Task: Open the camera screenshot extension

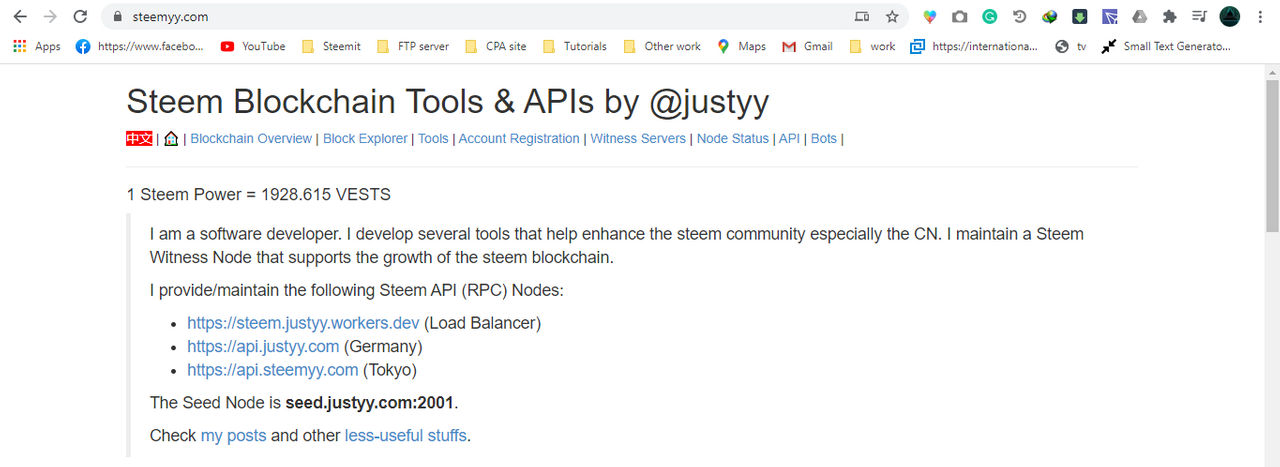Action: pos(960,17)
